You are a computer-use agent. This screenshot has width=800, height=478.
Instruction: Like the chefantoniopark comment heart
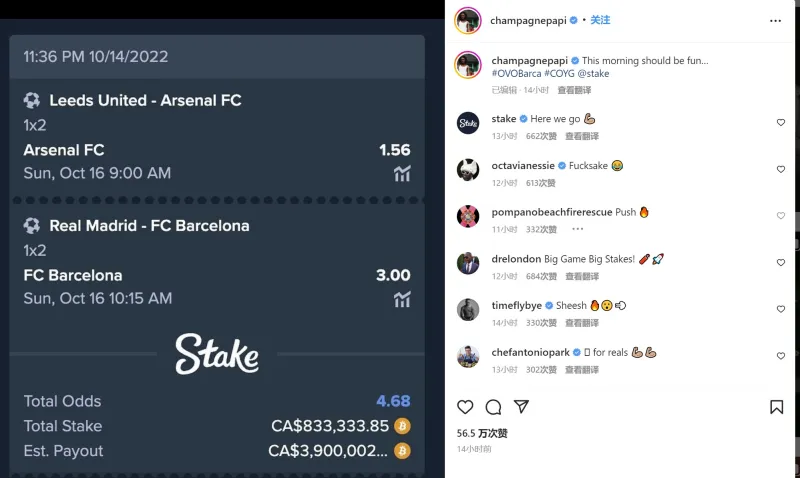[781, 356]
